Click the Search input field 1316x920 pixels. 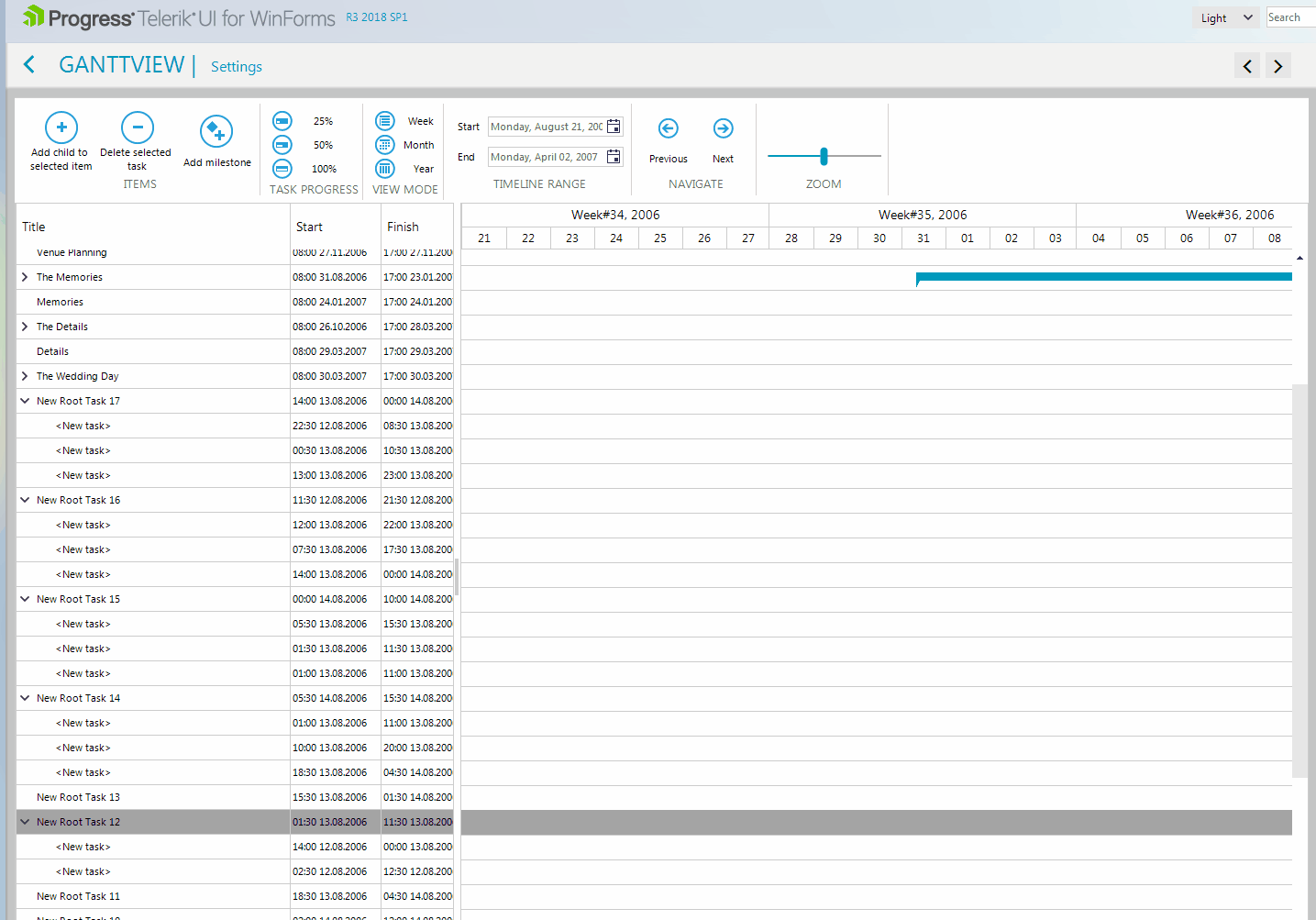(1289, 17)
